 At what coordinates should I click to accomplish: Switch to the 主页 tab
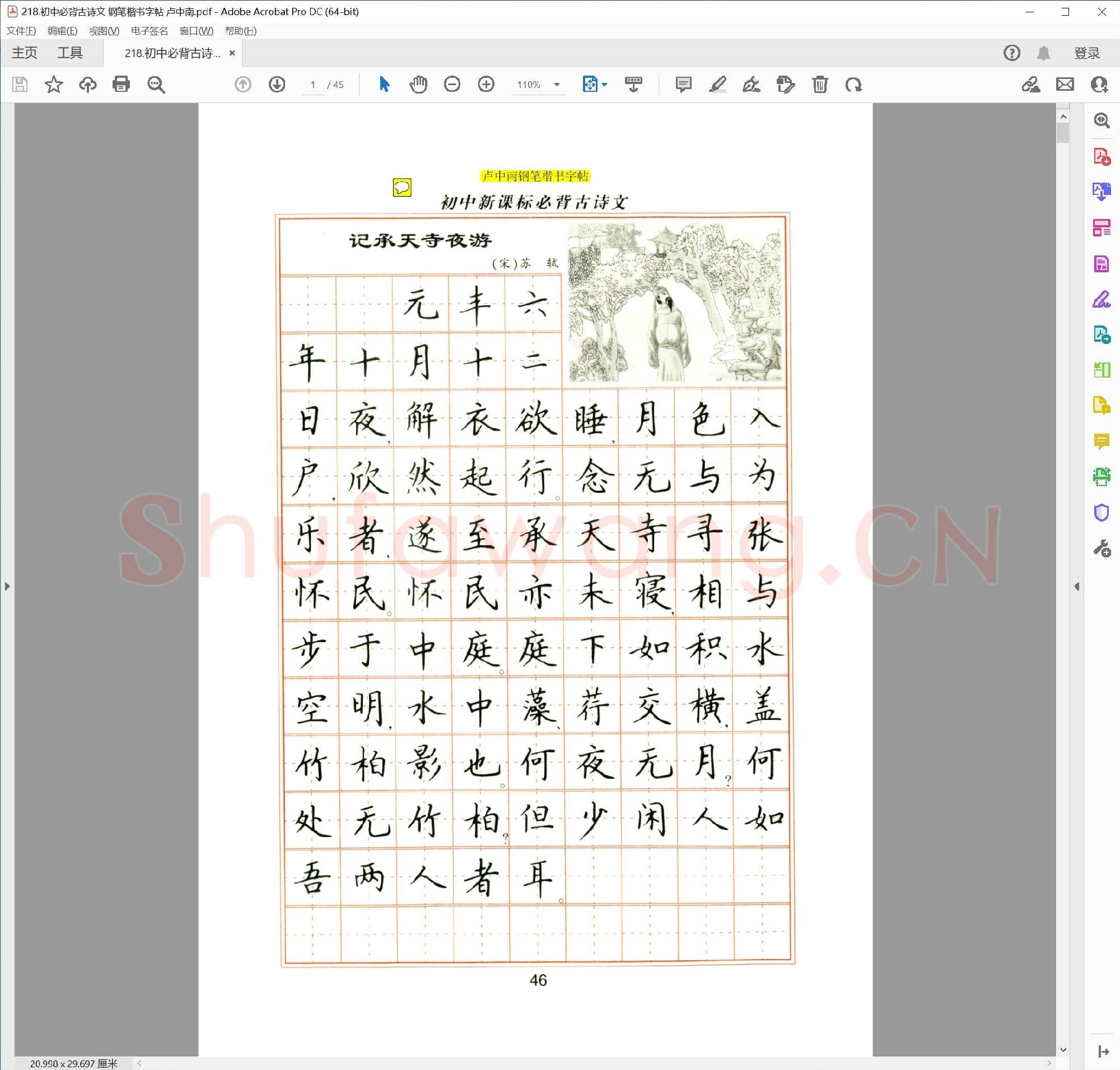pos(24,53)
